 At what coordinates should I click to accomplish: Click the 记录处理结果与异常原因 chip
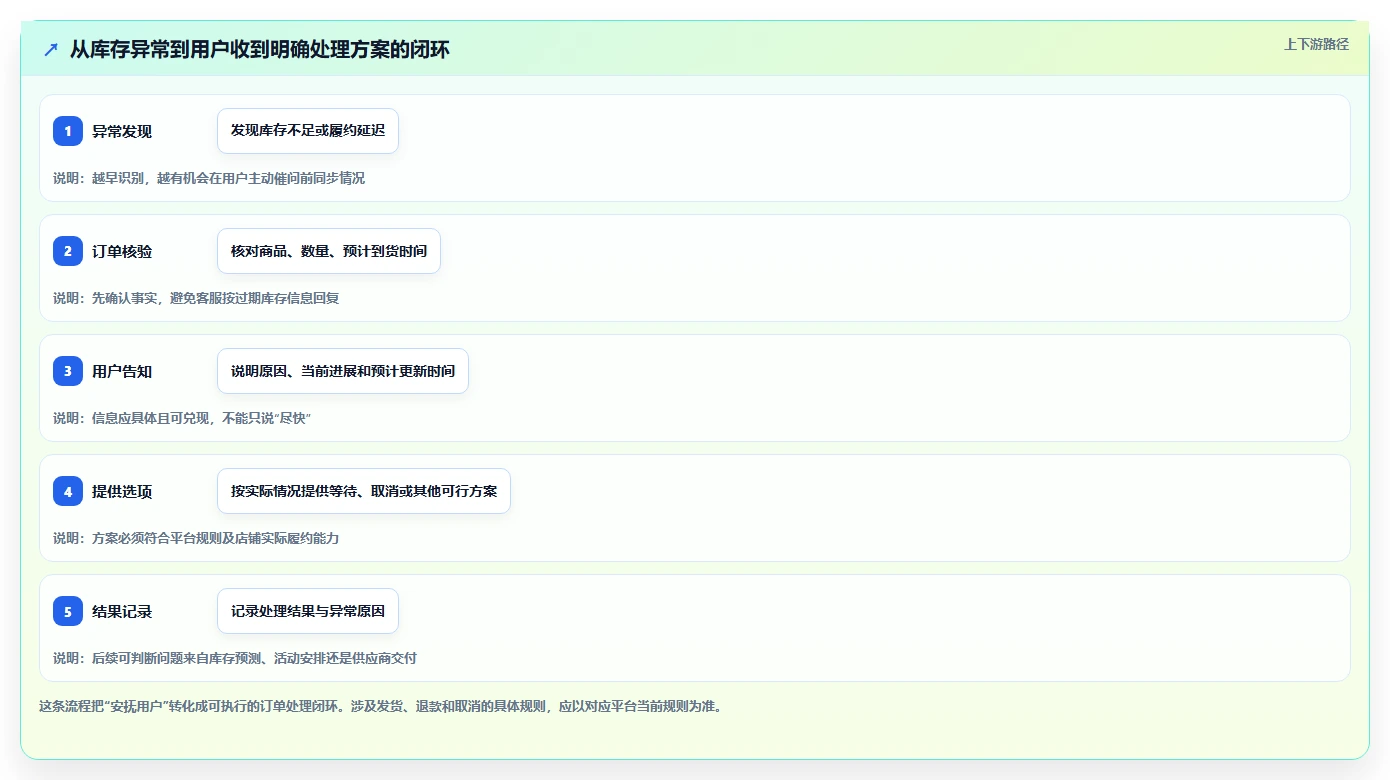click(x=308, y=611)
